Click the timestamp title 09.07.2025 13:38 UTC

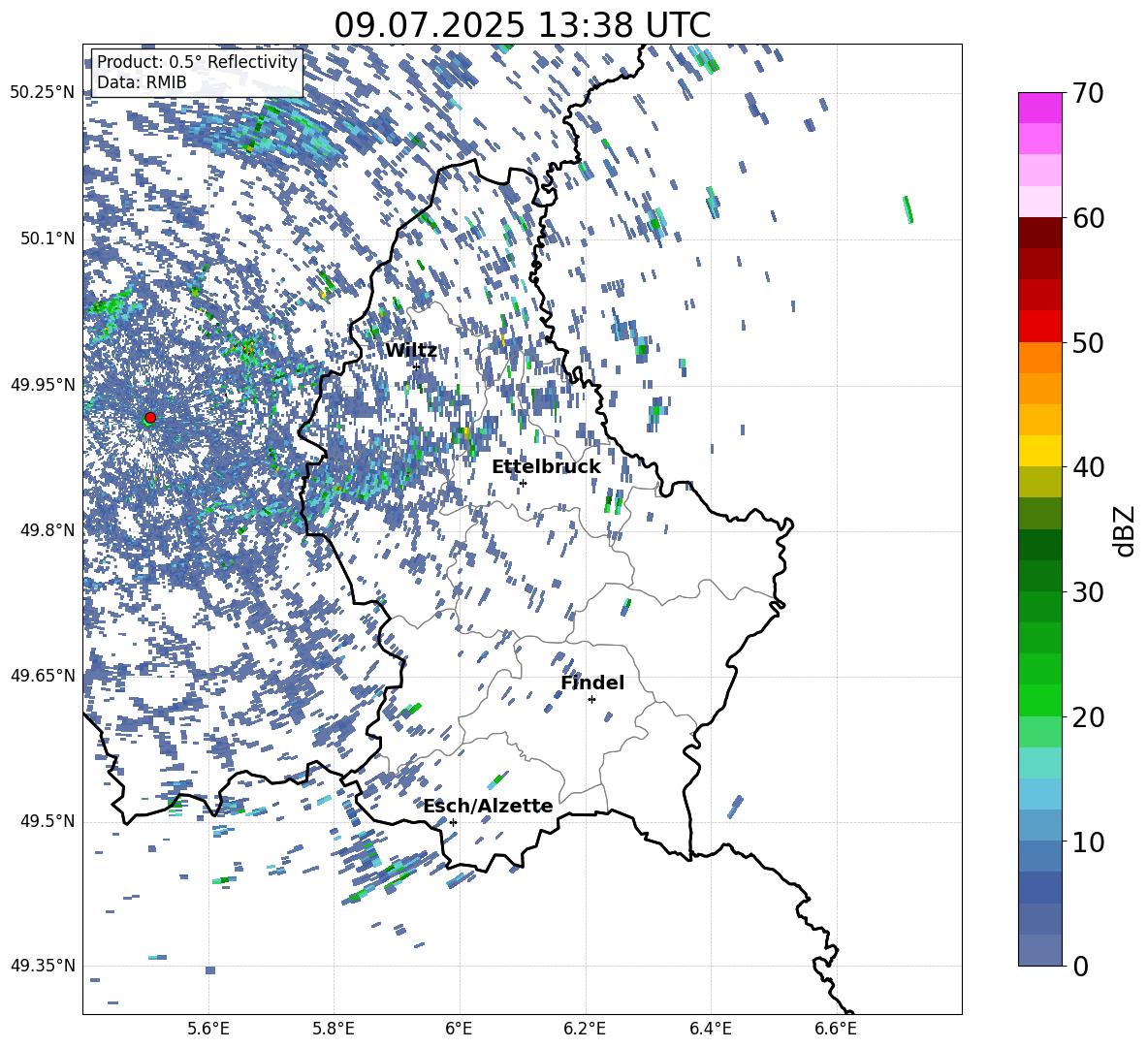coord(522,25)
